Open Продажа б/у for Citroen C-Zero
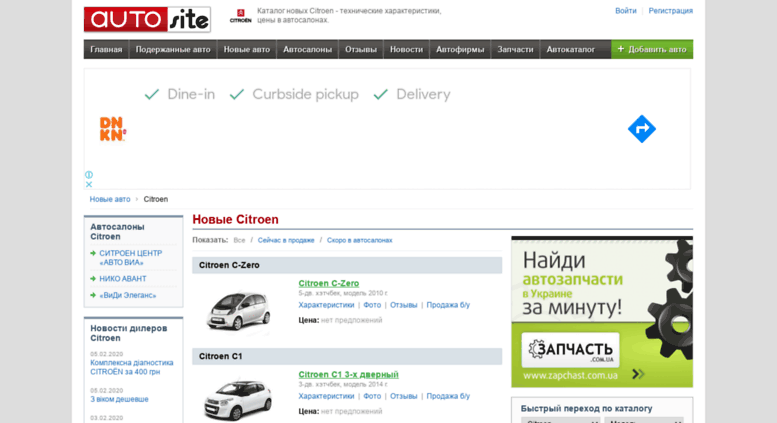777x423 pixels. (x=448, y=305)
